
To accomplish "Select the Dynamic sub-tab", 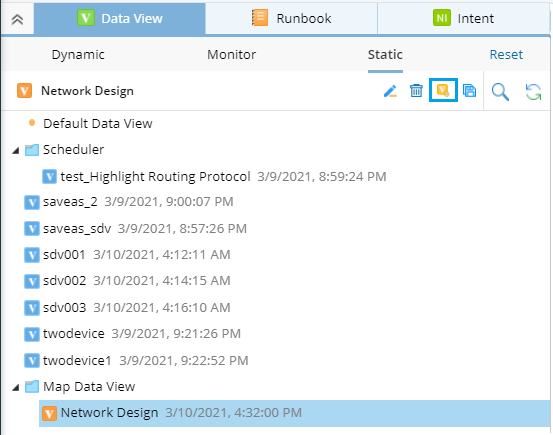I will 78,55.
